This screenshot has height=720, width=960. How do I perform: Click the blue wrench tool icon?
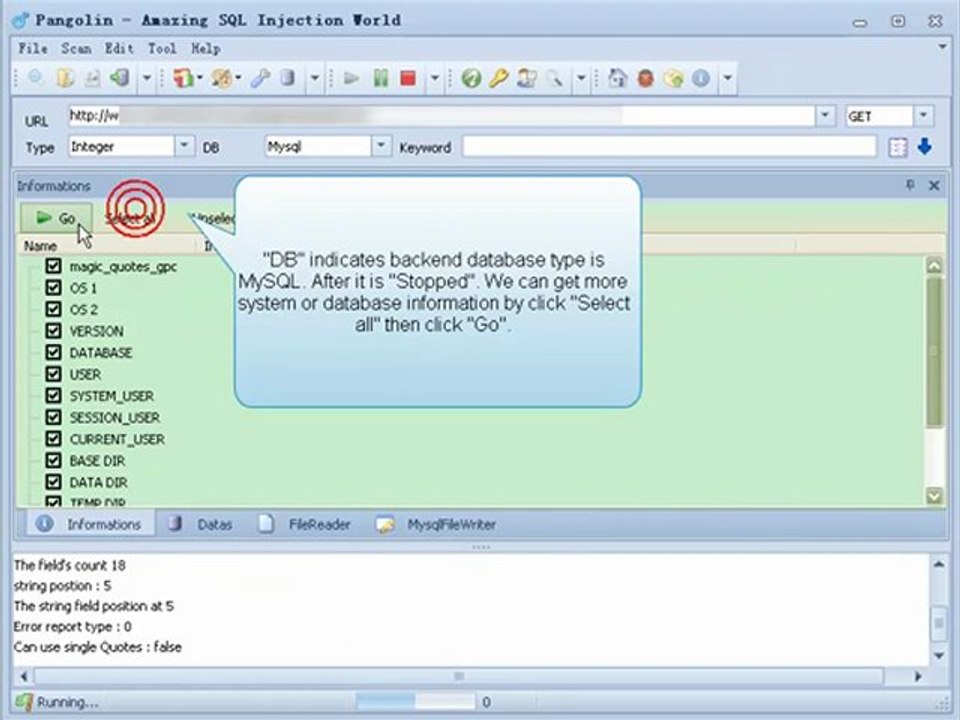(x=260, y=78)
